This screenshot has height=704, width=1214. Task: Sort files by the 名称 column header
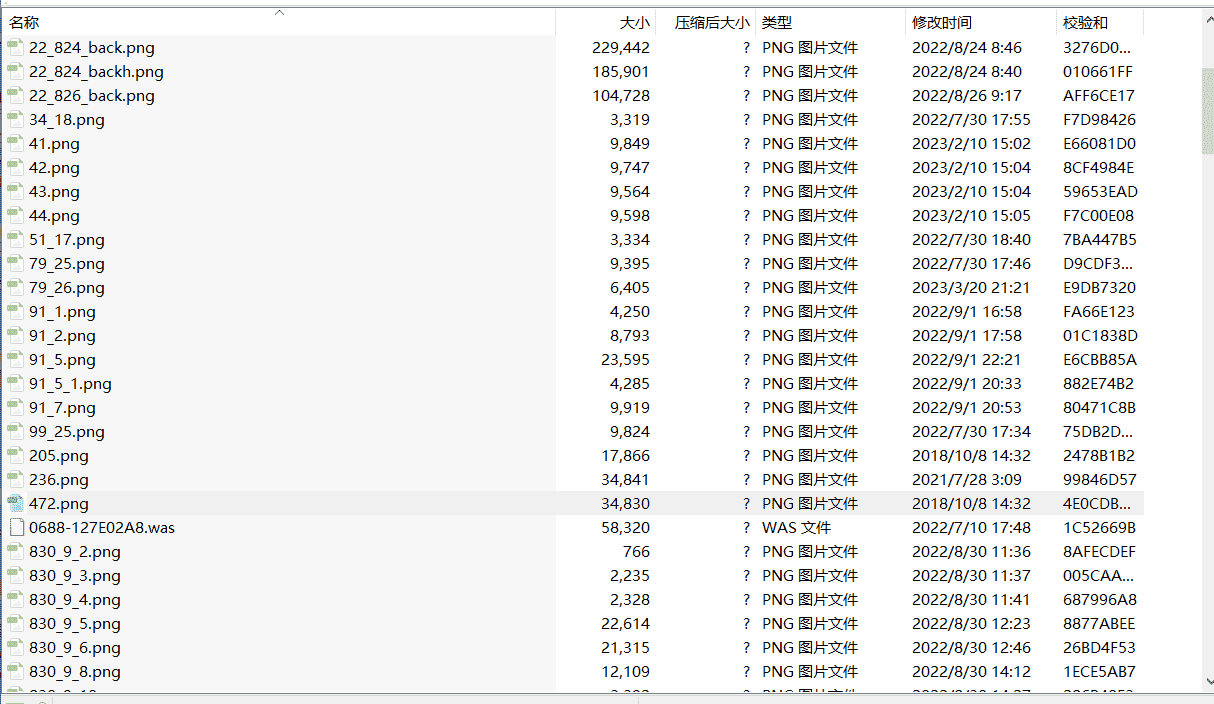pyautogui.click(x=25, y=22)
